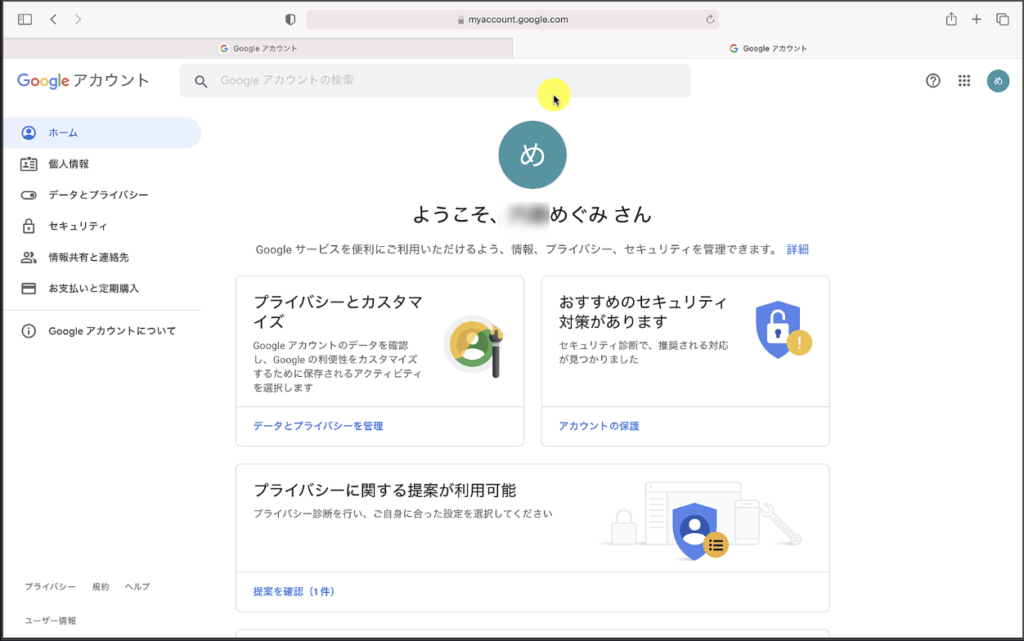
Task: Click the privacy customization illustration icon
Action: tap(475, 346)
